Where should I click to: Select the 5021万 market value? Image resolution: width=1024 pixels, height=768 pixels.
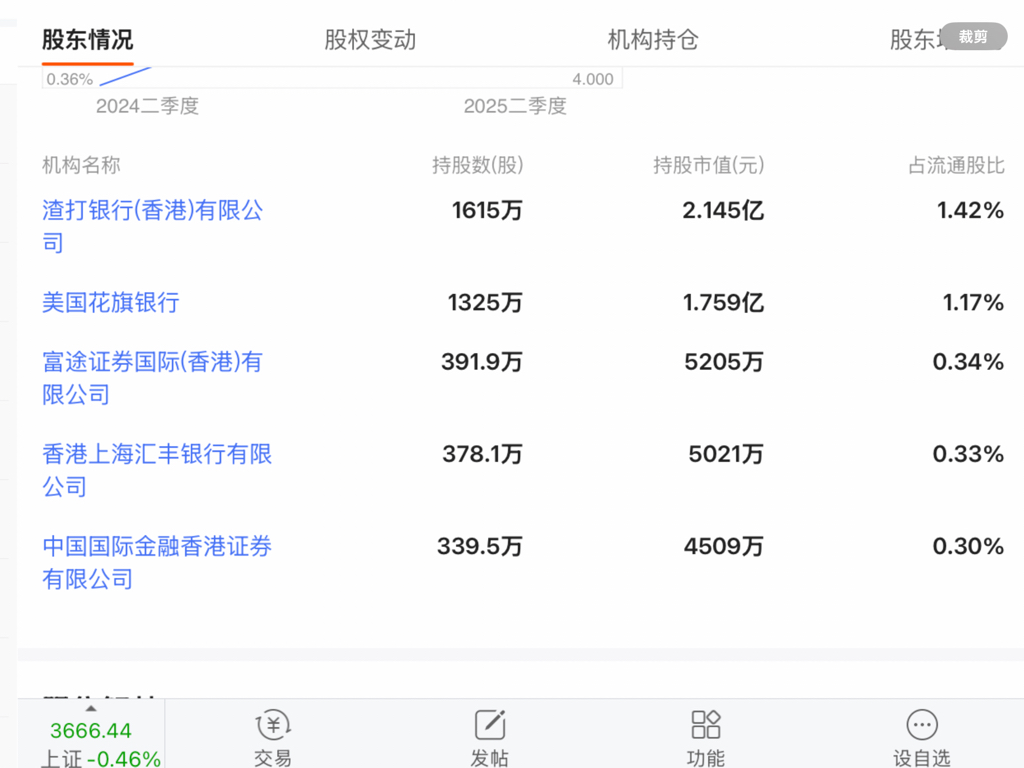point(726,454)
